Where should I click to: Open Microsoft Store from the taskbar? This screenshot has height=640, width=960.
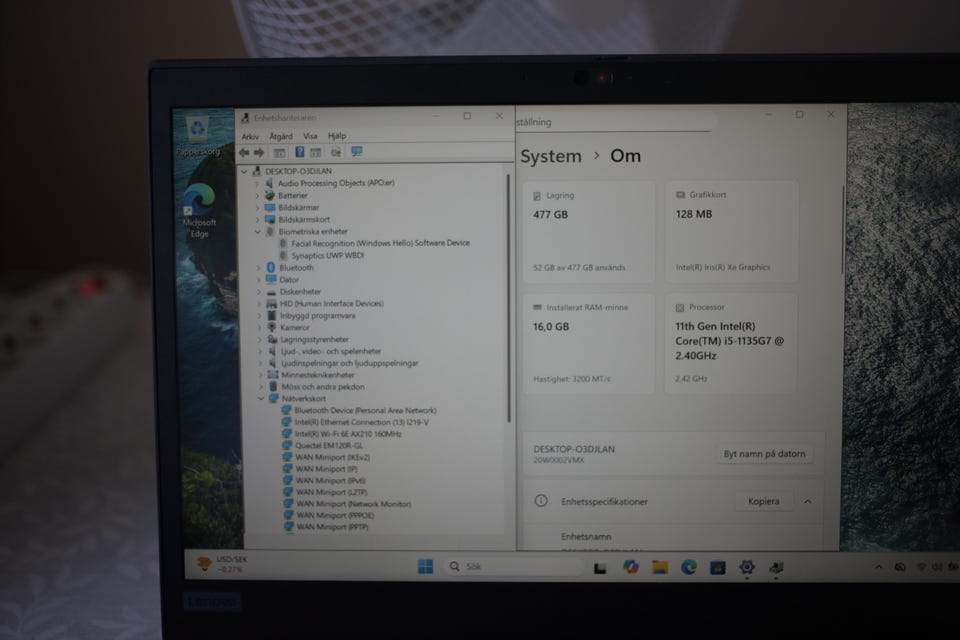[x=718, y=568]
